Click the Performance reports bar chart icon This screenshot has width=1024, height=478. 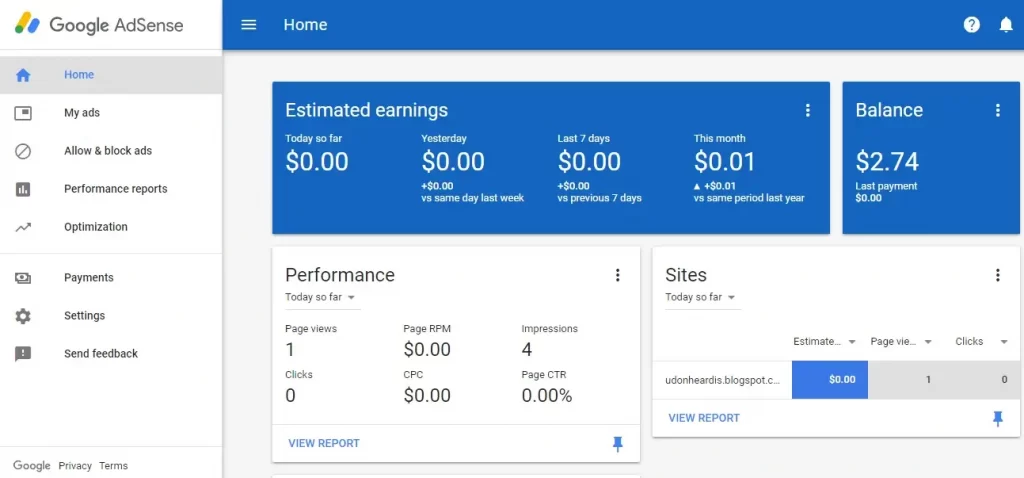[23, 189]
